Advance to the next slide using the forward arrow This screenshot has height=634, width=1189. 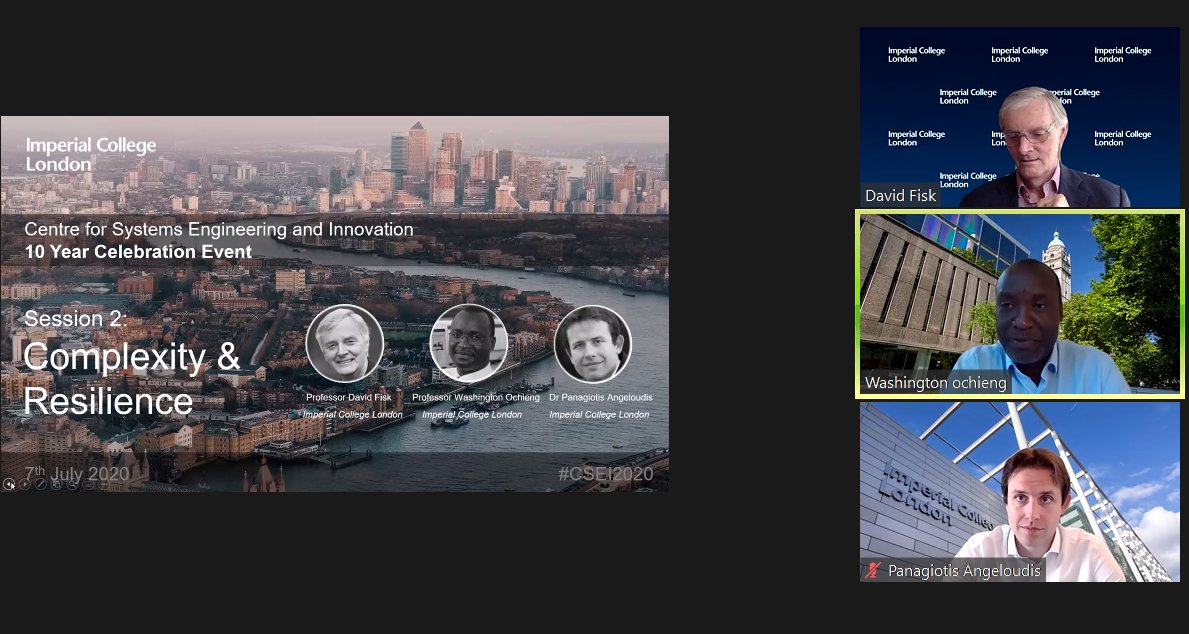pos(25,484)
